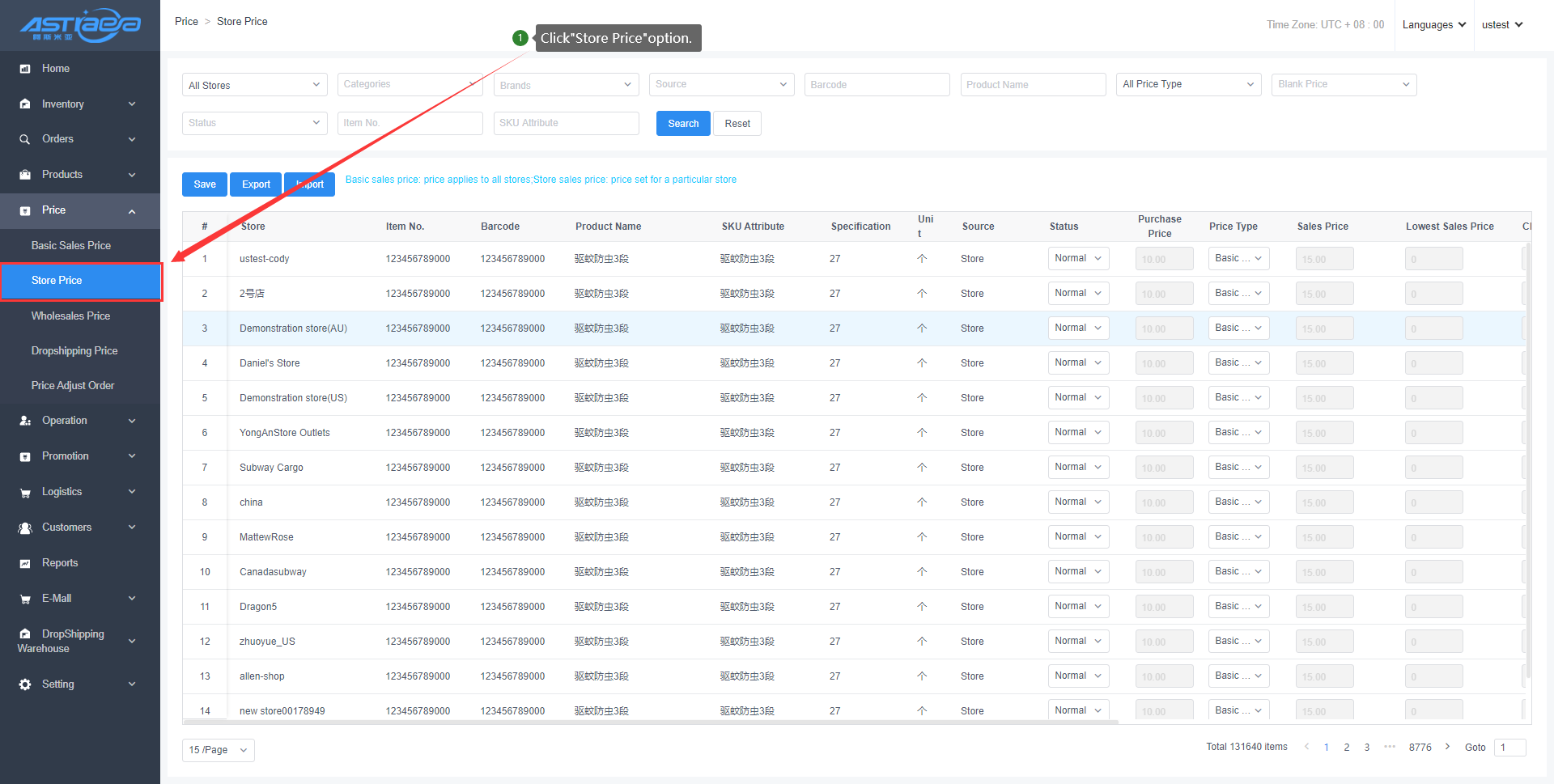Collapse the Price menu section
This screenshot has height=784, width=1554.
point(132,211)
